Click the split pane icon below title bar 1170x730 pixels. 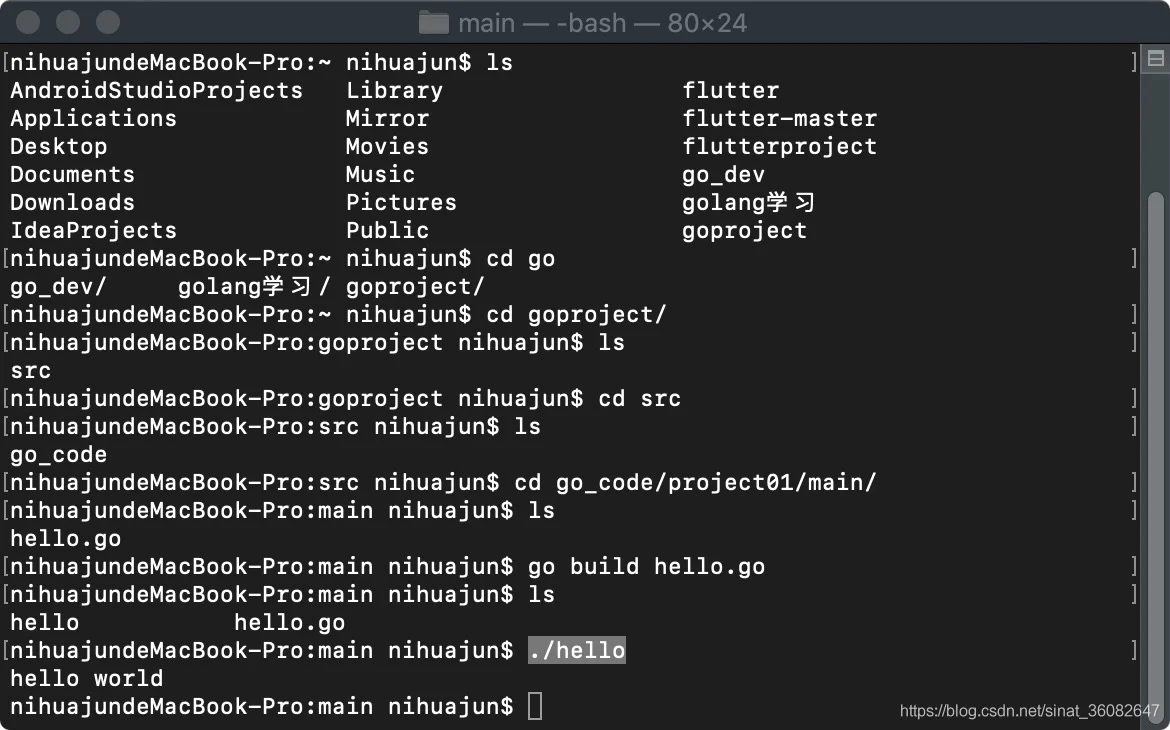[1155, 61]
